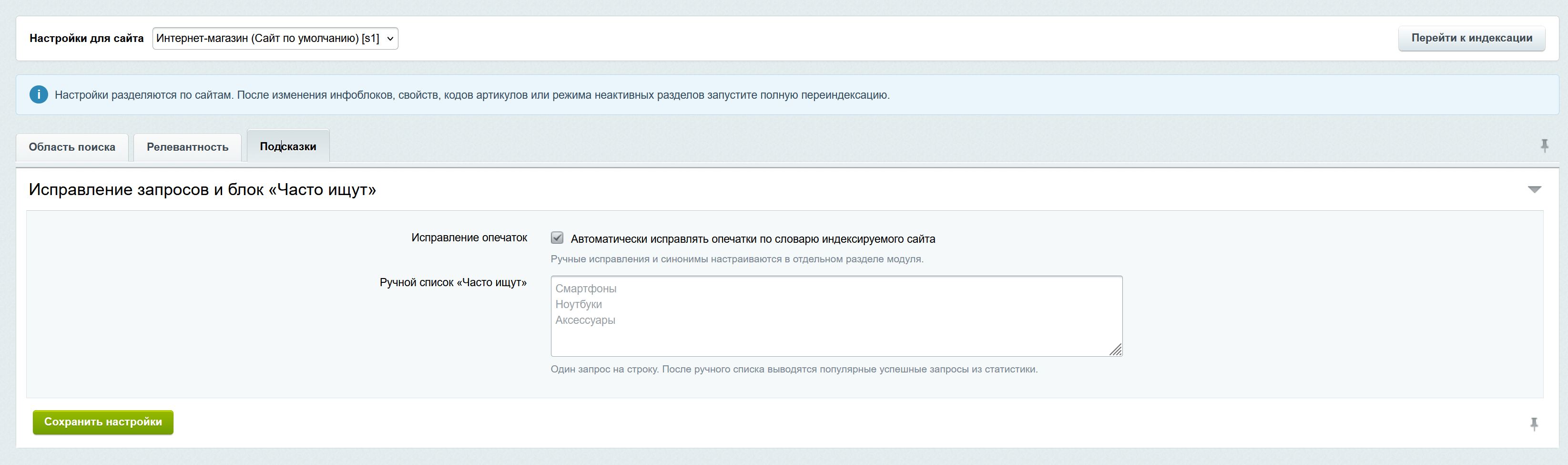This screenshot has height=465, width=1568.
Task: Click the Ручной список «Часто ищут» label
Action: [453, 283]
